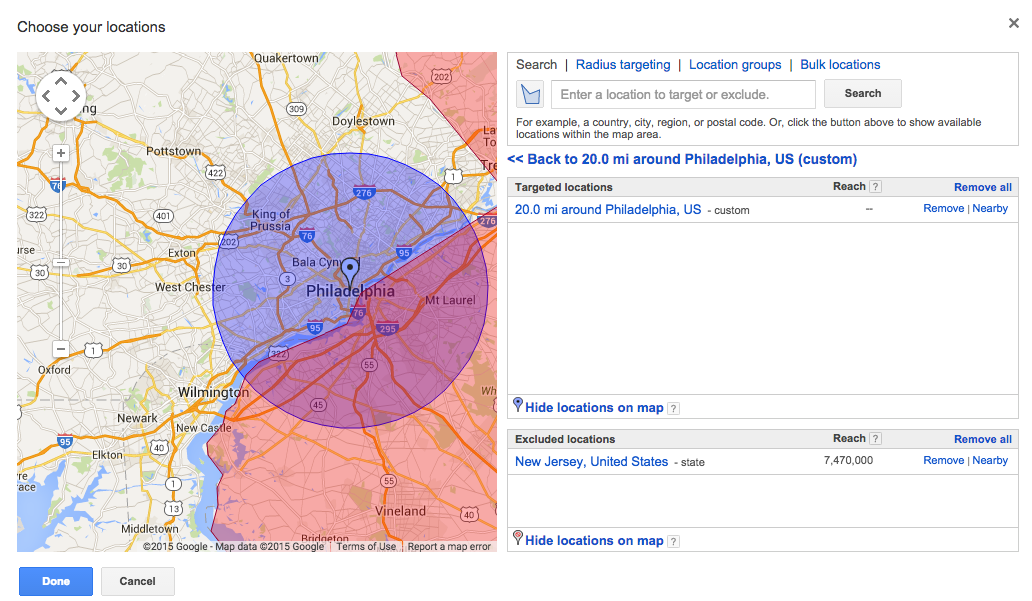The image size is (1032, 601).
Task: Open the Bulk locations tab
Action: [840, 65]
